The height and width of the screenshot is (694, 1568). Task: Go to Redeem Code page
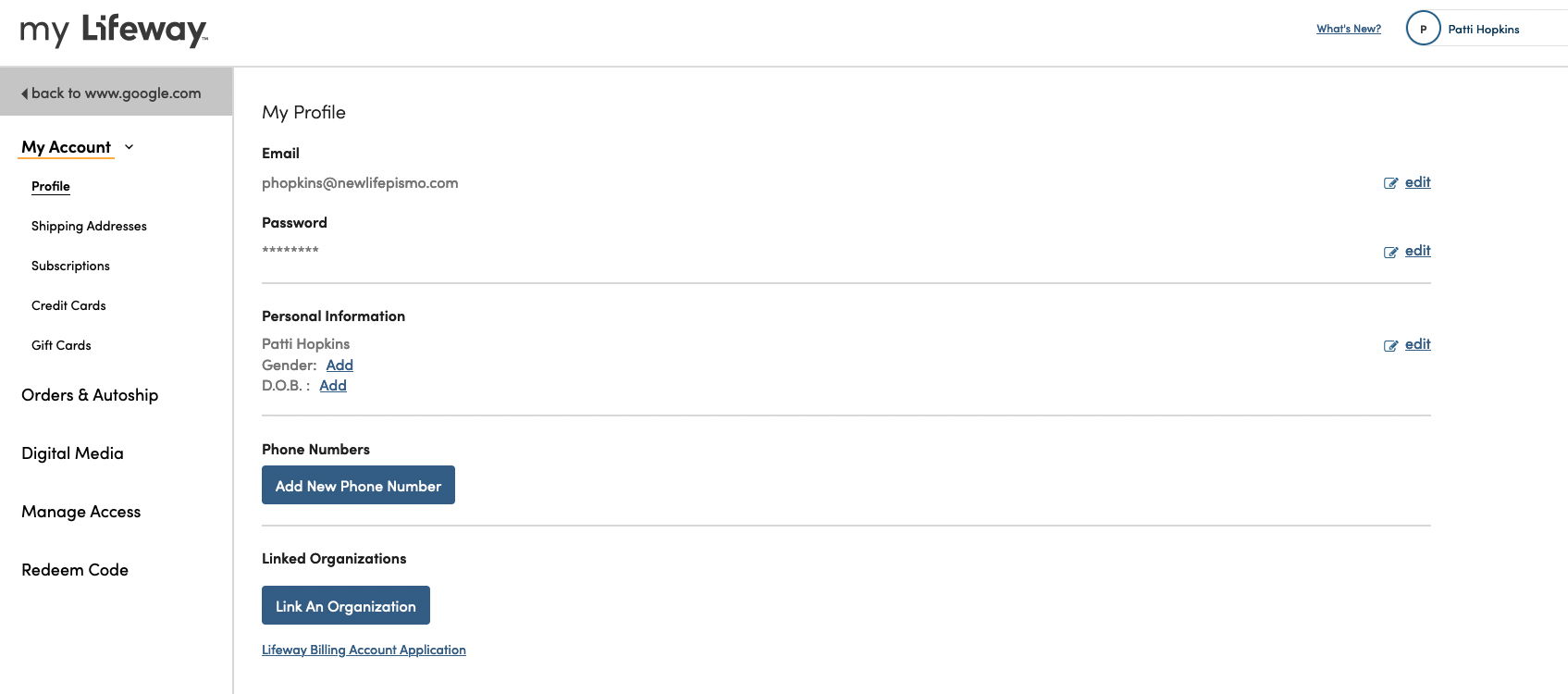75,570
